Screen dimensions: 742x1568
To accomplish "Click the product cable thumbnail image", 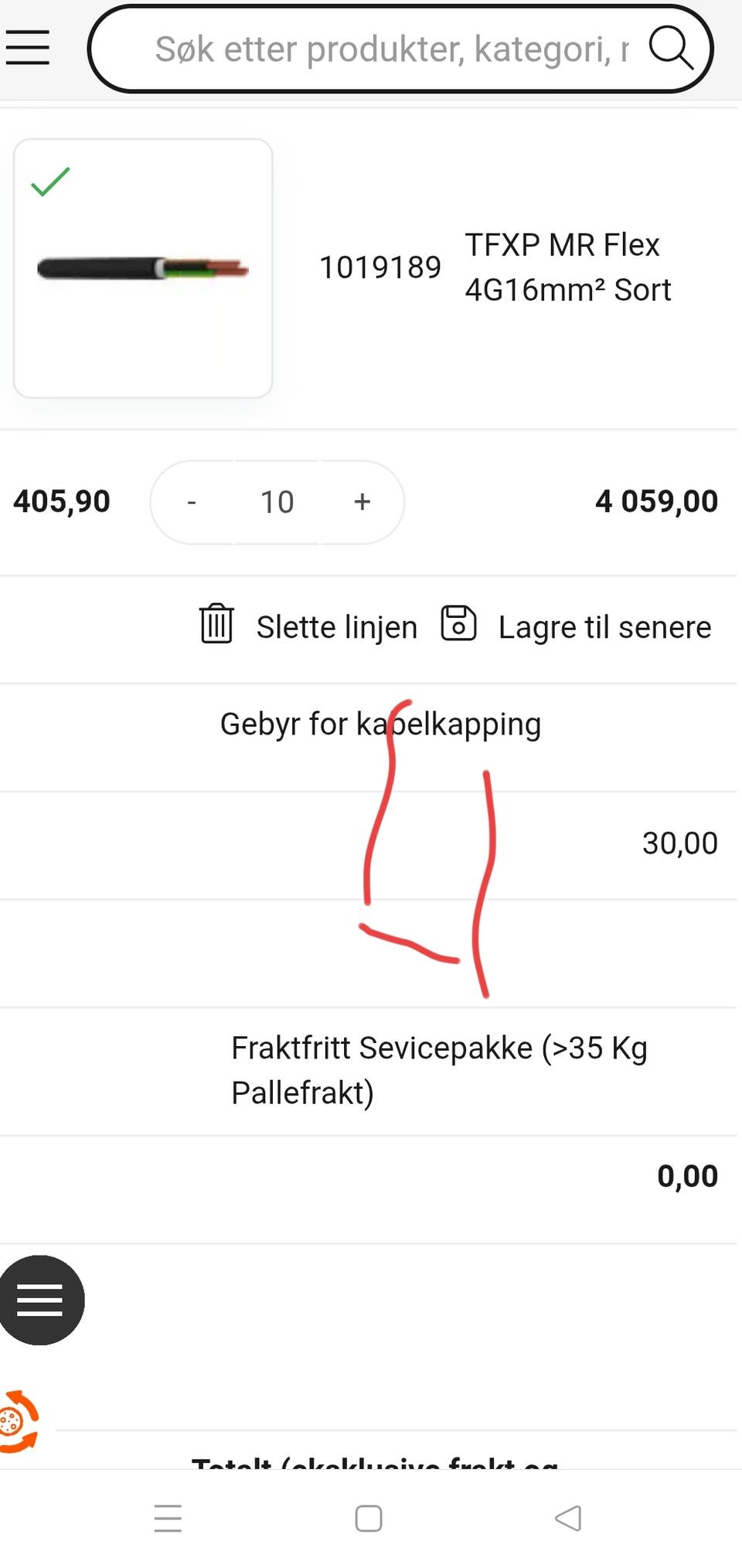I will (x=143, y=267).
